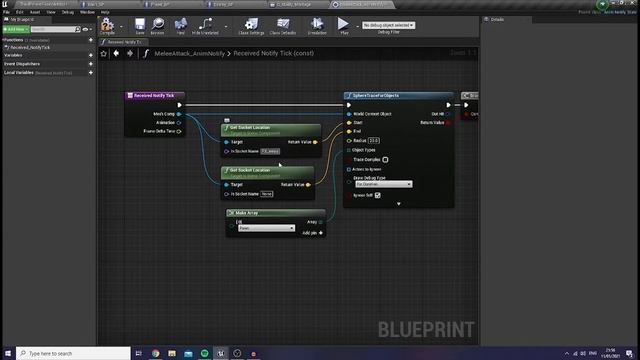The image size is (640, 360).
Task: Click Start input pin on SphereTrace
Action: click(349, 122)
